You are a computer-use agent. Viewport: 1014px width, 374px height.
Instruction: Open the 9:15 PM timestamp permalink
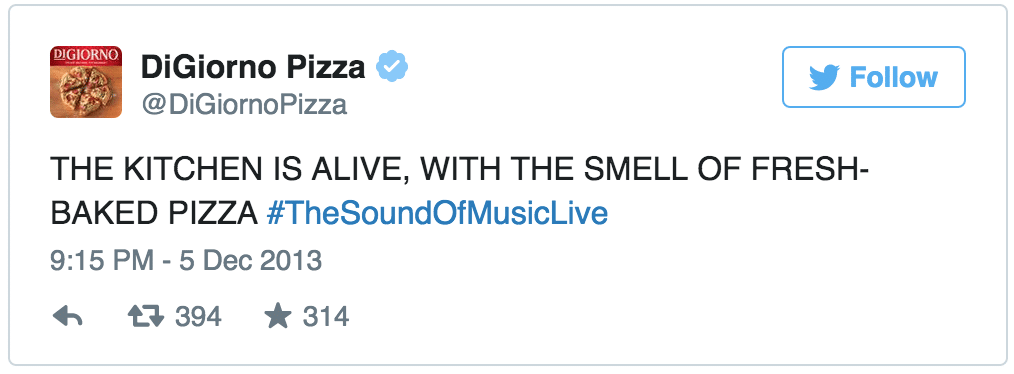102,261
